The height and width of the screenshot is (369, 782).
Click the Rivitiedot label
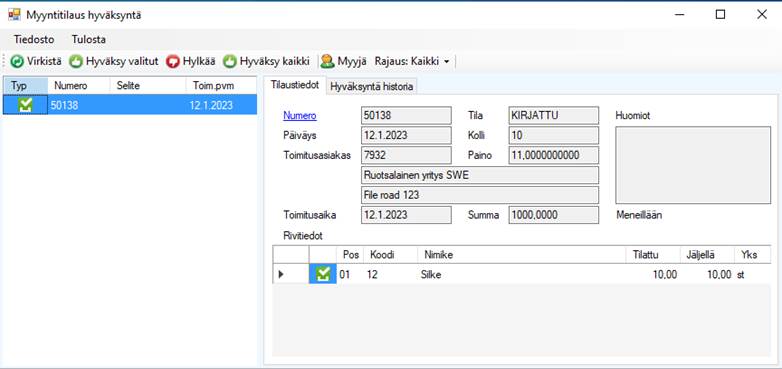pos(303,236)
